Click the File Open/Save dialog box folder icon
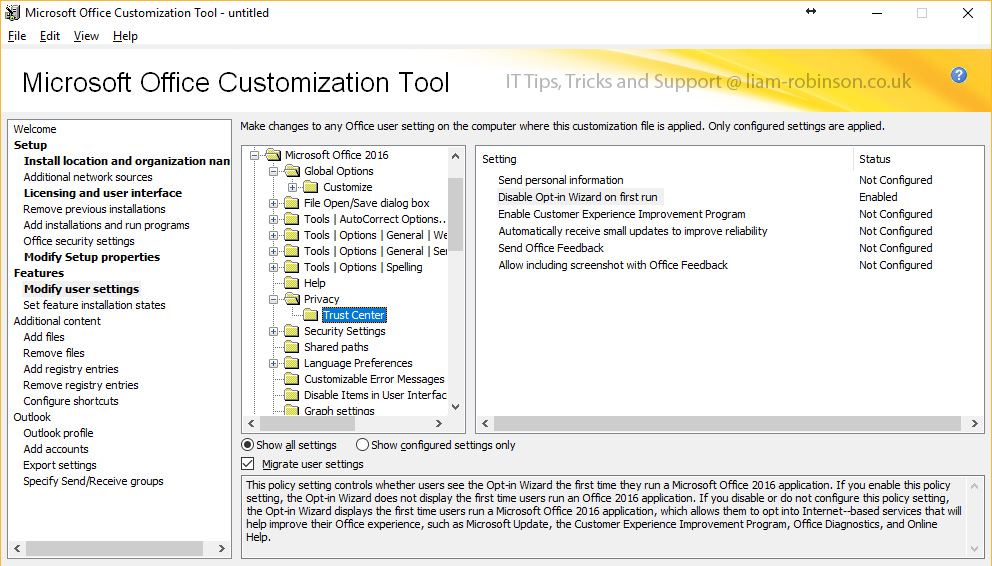 click(x=292, y=203)
